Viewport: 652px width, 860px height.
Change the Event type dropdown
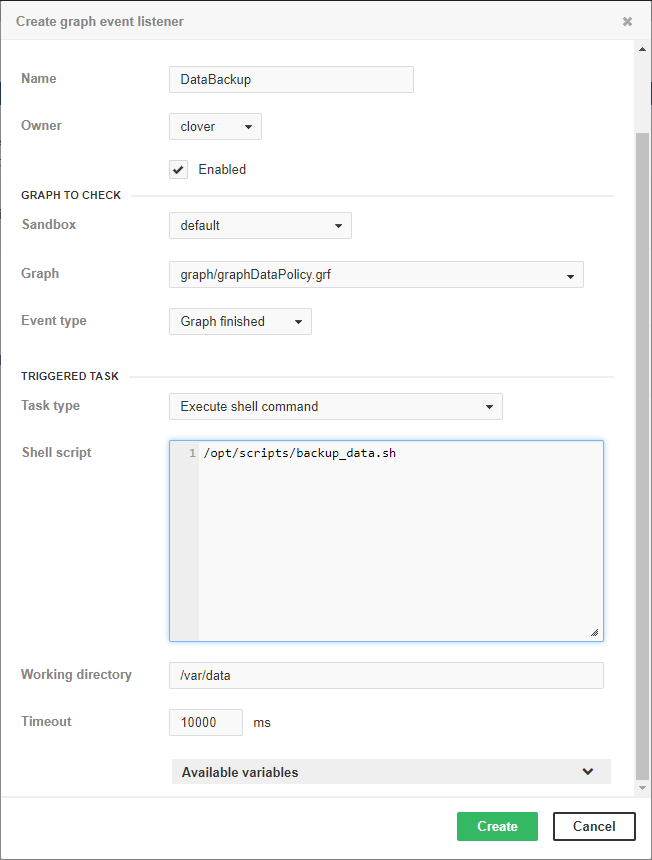[240, 322]
